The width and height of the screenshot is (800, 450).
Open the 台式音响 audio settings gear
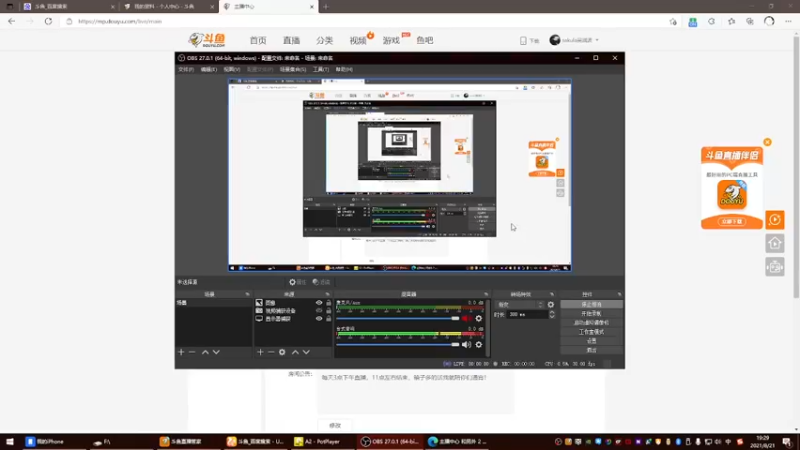(479, 344)
